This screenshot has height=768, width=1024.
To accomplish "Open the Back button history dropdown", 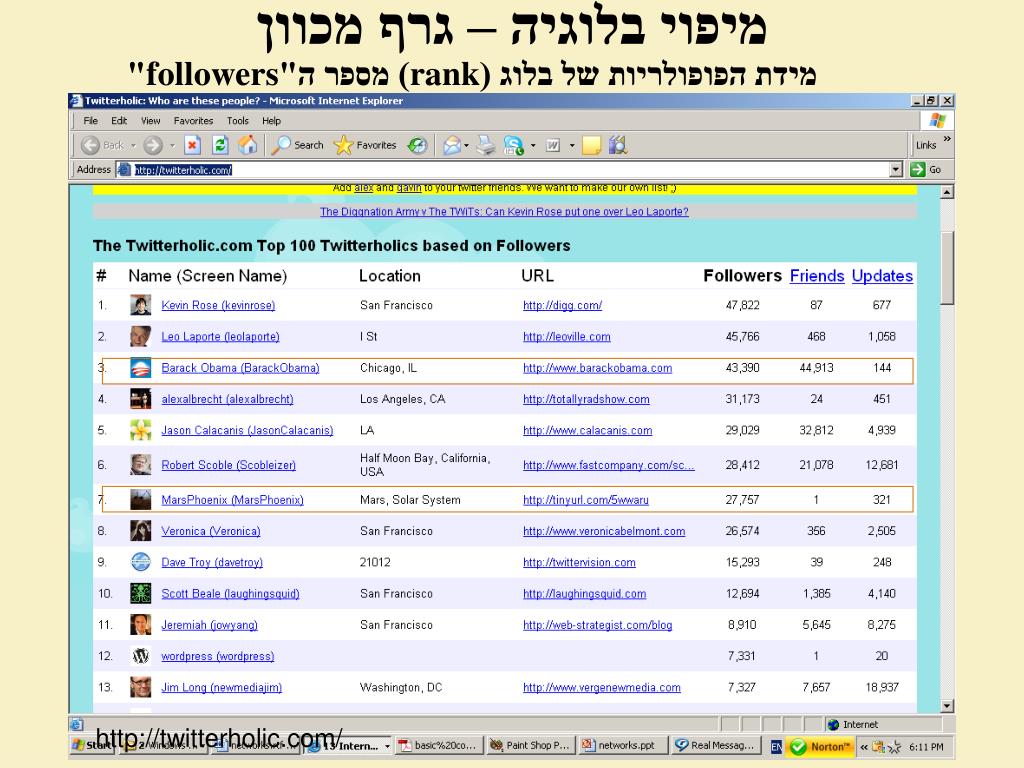I will pos(133,146).
